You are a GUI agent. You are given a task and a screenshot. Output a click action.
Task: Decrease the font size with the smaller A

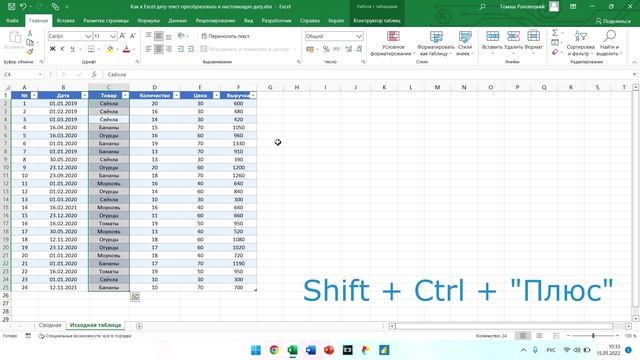click(133, 36)
